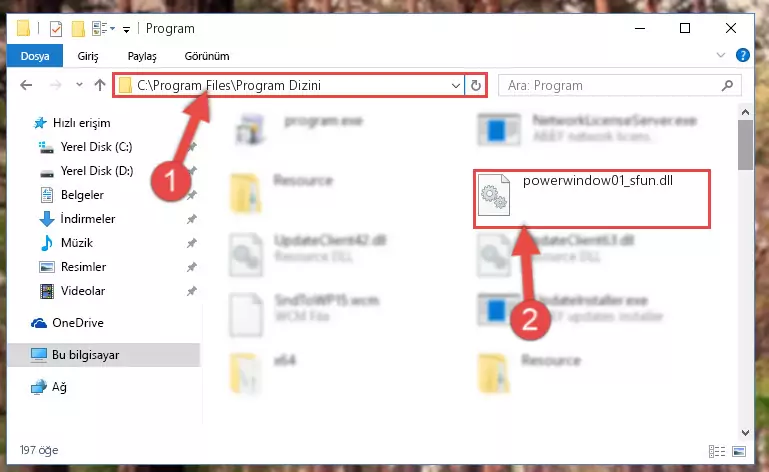The width and height of the screenshot is (769, 472).
Task: Click the vertical scrollbar thumb
Action: [745, 145]
